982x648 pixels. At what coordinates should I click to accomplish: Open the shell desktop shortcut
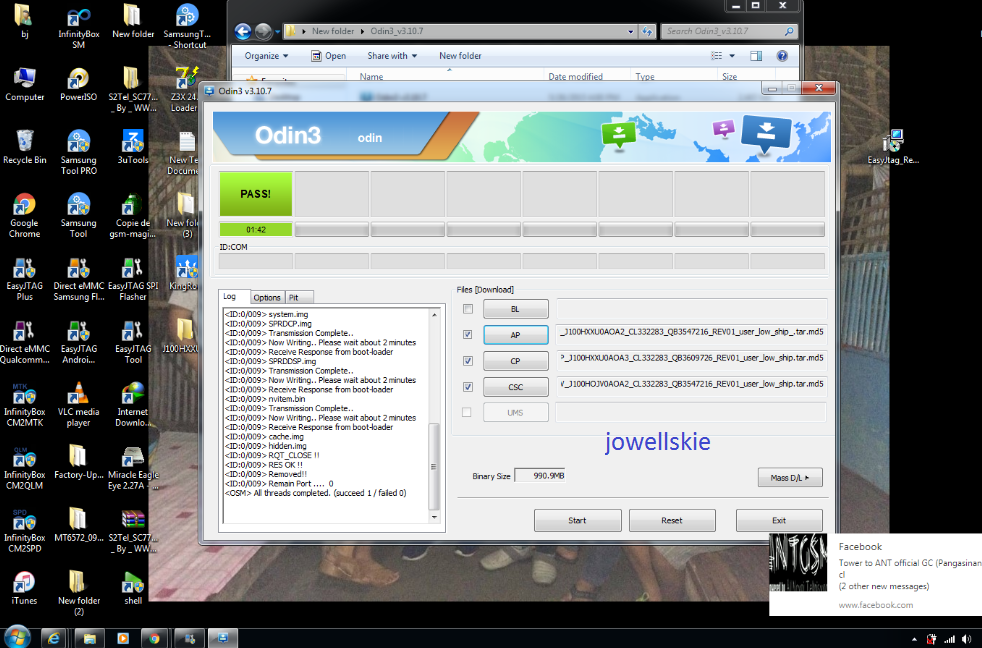pos(133,587)
